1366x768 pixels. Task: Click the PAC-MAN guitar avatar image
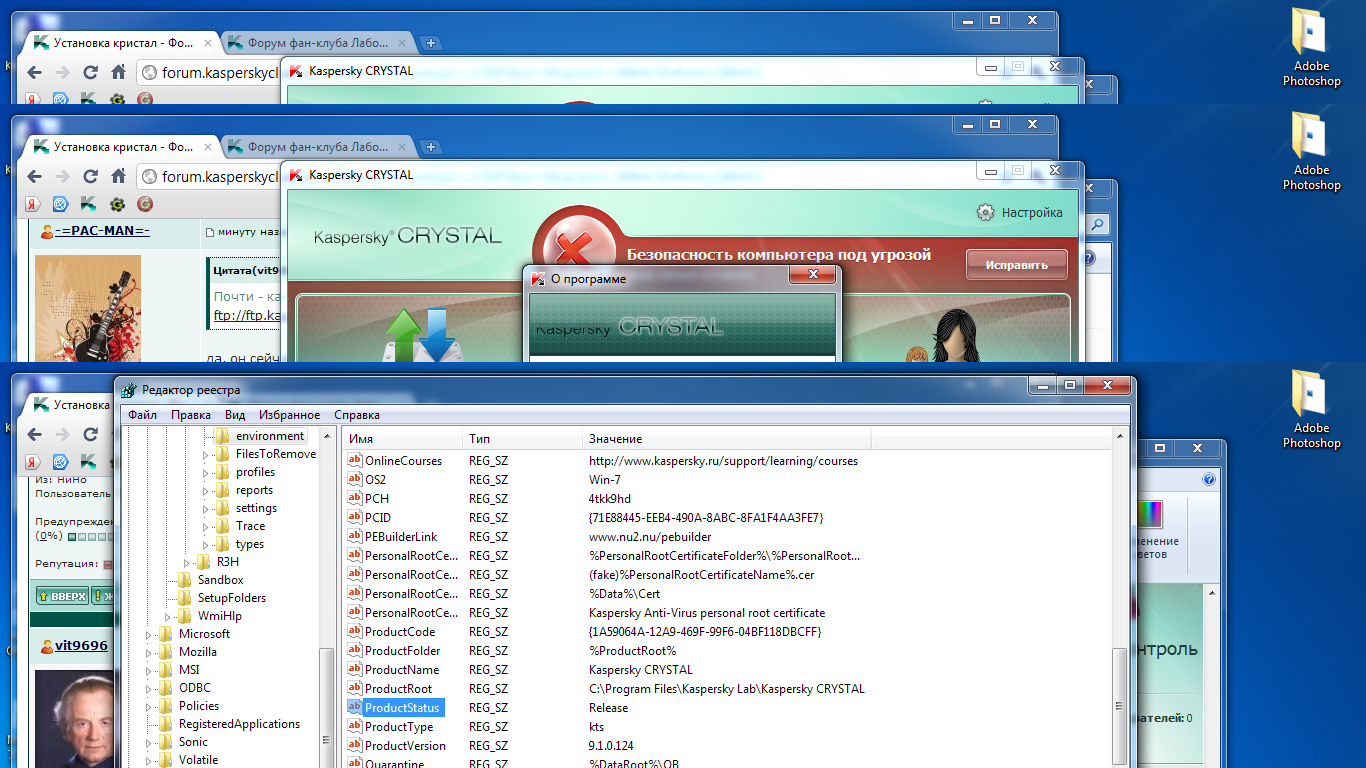(x=88, y=308)
